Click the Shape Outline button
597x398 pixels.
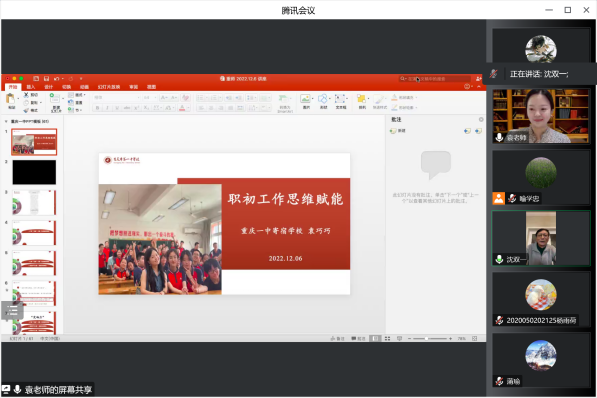403,108
